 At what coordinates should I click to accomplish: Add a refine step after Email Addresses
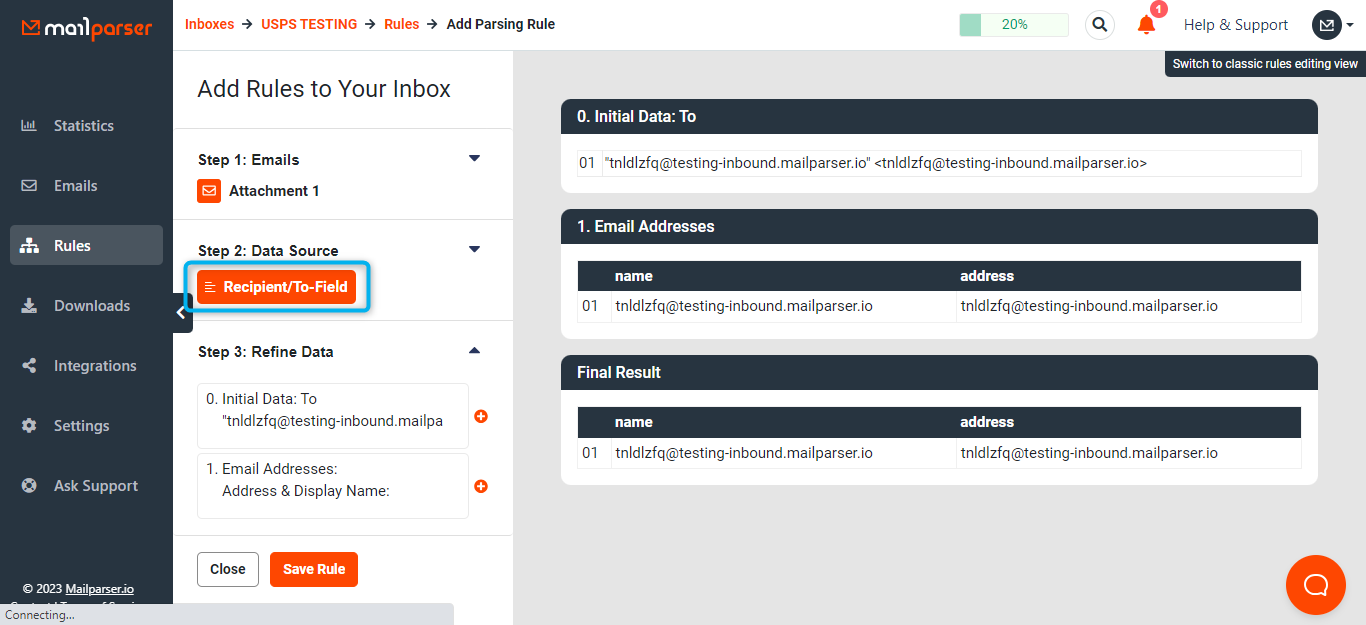481,486
